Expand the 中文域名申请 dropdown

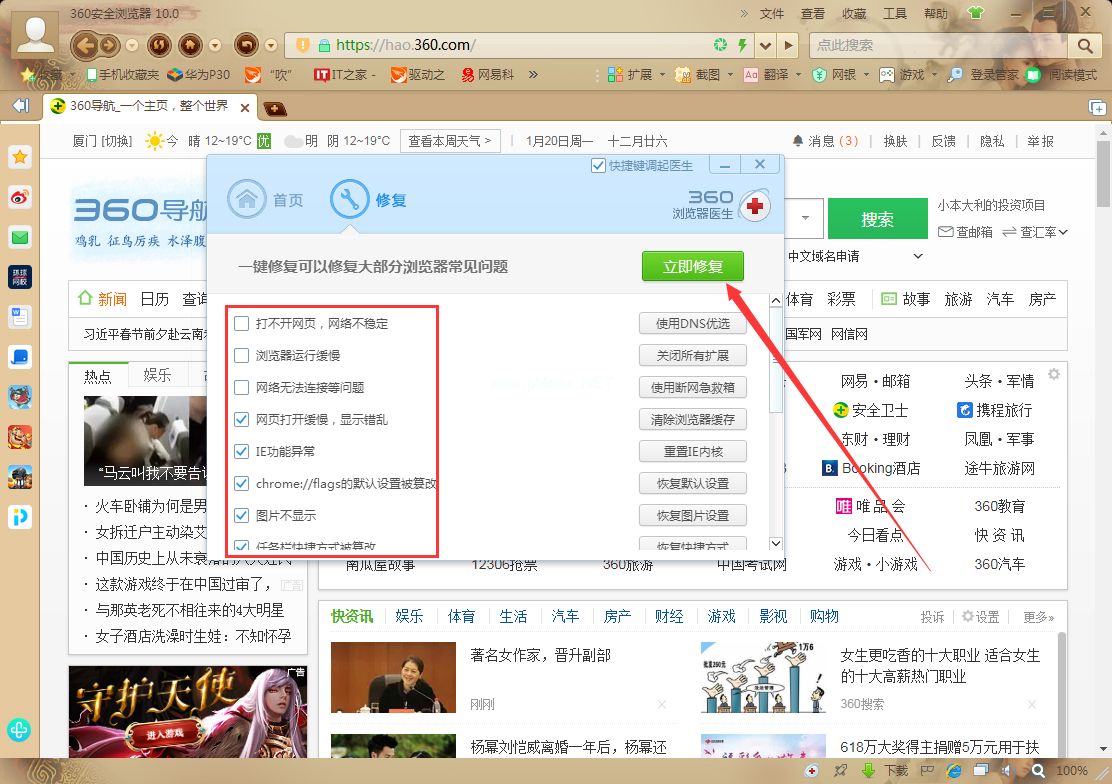(x=916, y=257)
